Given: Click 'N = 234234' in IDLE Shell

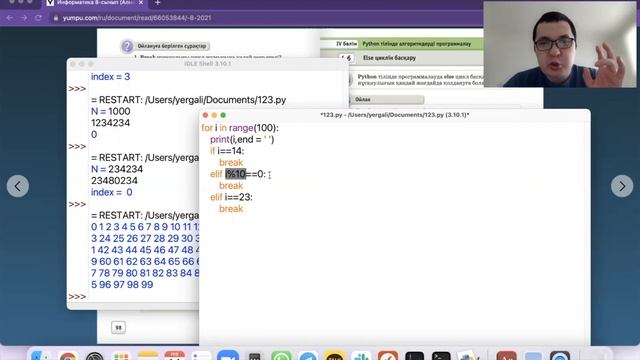Looking at the screenshot, I should 117,169.
